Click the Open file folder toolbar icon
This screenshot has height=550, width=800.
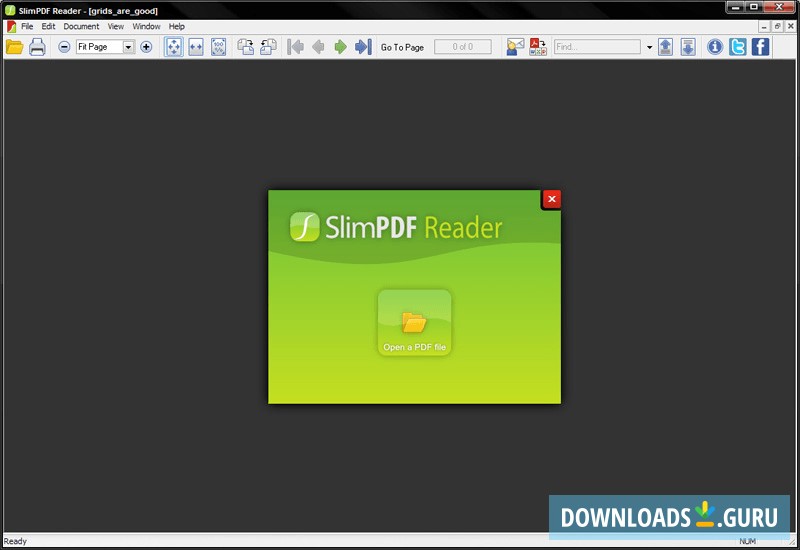14,47
